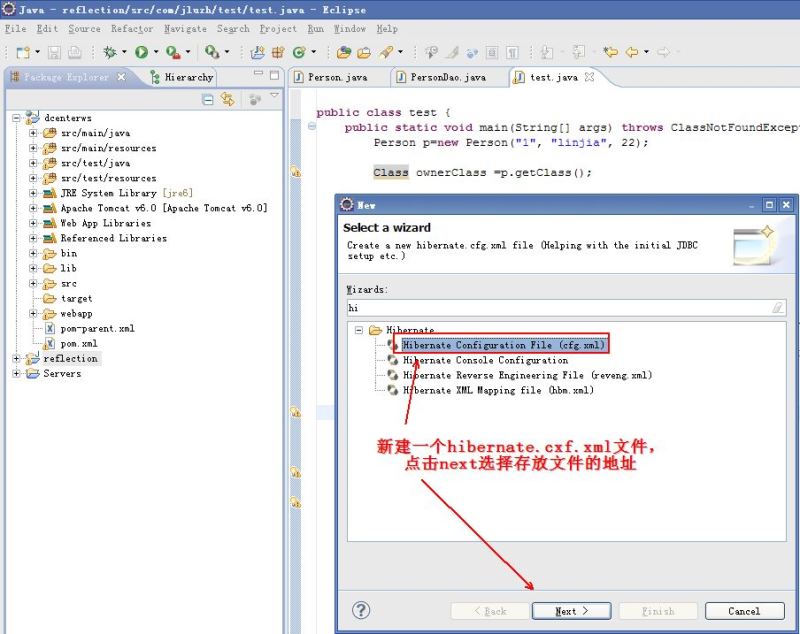Collapse the dcenterws project node
800x634 pixels.
click(16, 118)
